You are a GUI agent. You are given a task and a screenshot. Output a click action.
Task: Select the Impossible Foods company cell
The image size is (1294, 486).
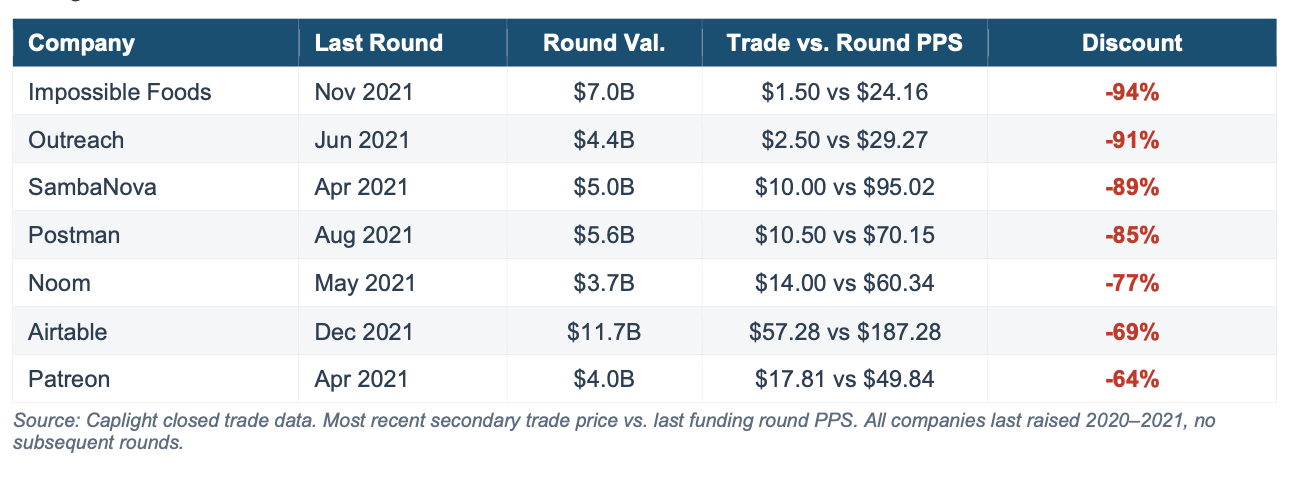pyautogui.click(x=120, y=92)
